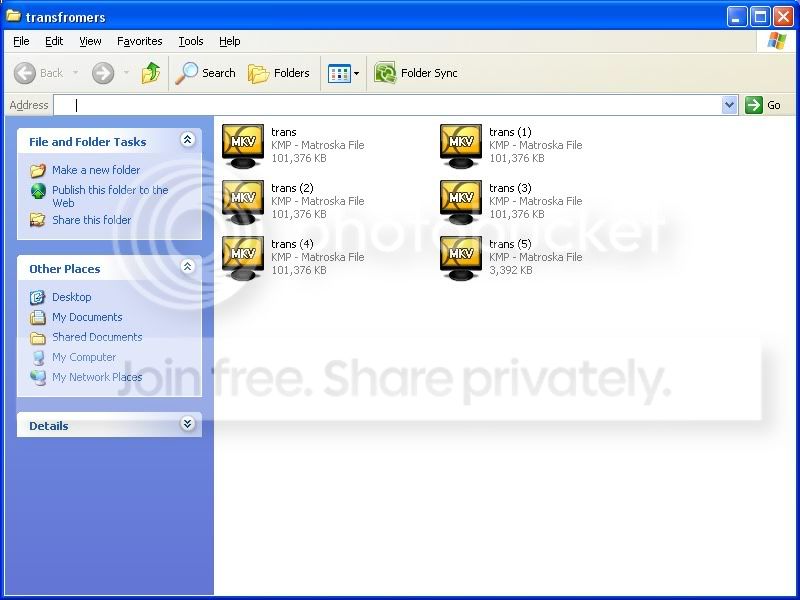The image size is (800, 600).
Task: Select the trans (3) MKV file icon
Action: (461, 202)
